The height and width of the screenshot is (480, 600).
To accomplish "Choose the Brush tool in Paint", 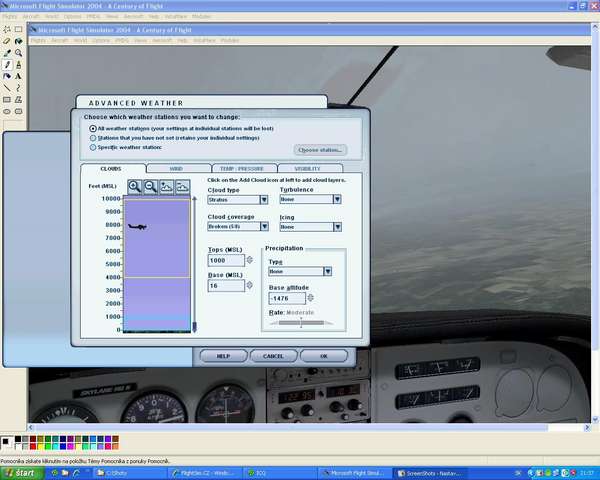I will [18, 65].
